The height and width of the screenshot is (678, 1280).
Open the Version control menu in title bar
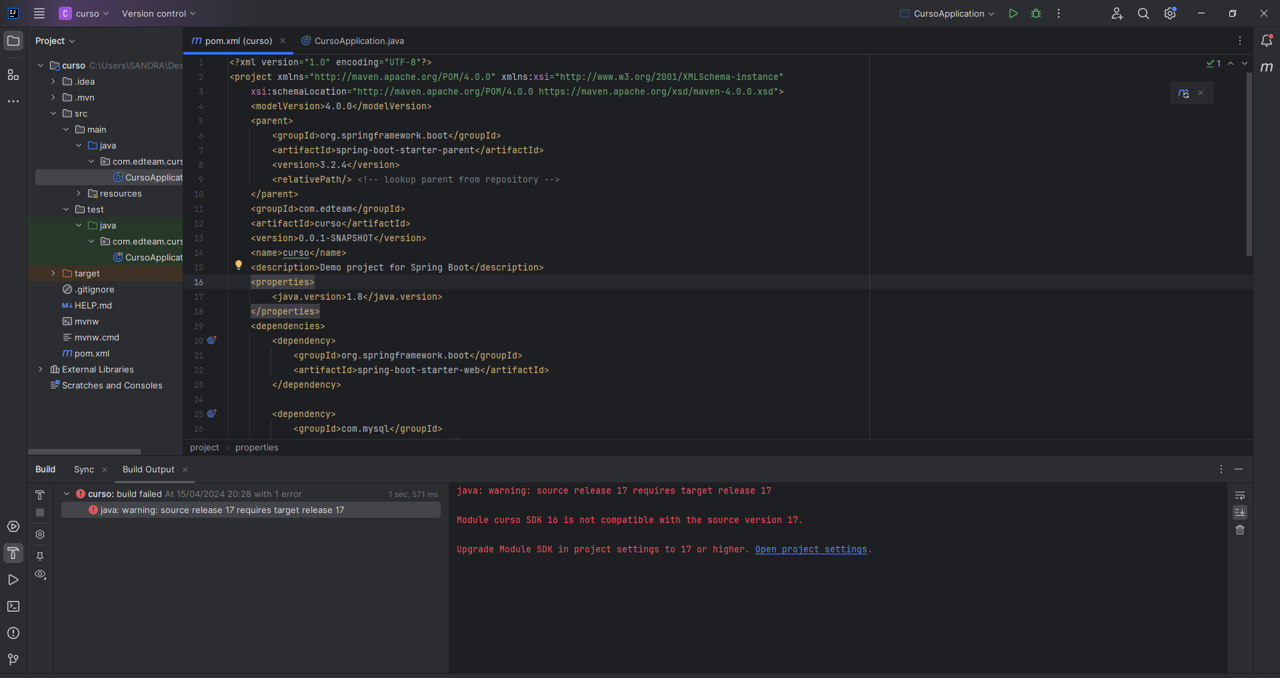[158, 14]
